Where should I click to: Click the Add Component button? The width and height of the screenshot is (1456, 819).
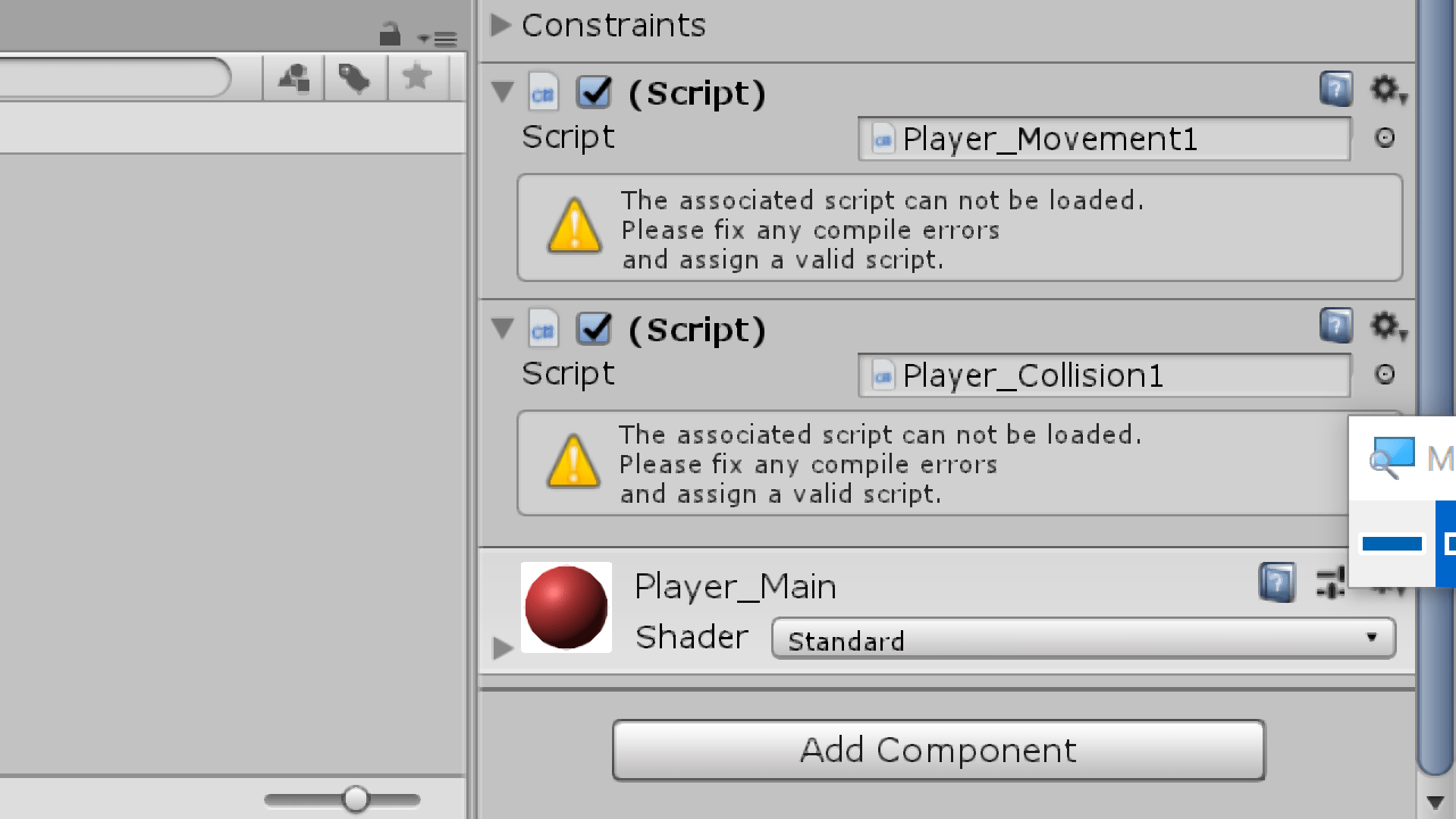click(x=937, y=750)
